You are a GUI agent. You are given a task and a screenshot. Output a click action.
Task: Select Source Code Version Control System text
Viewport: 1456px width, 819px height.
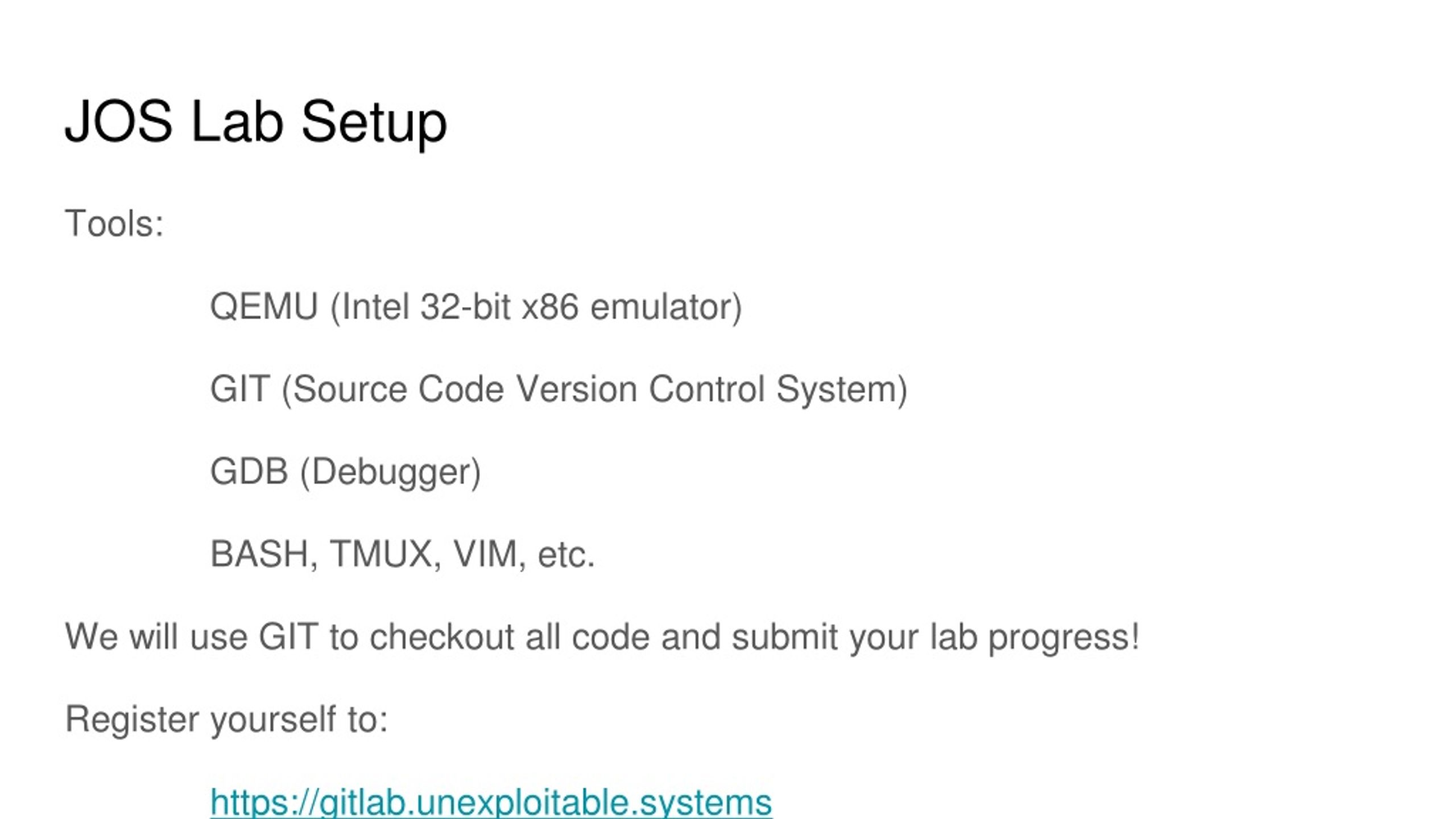(594, 390)
